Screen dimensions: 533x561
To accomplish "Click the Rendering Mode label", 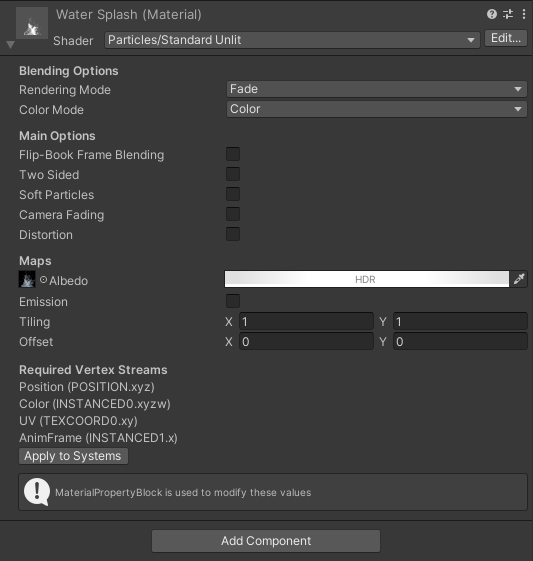I will [x=65, y=90].
